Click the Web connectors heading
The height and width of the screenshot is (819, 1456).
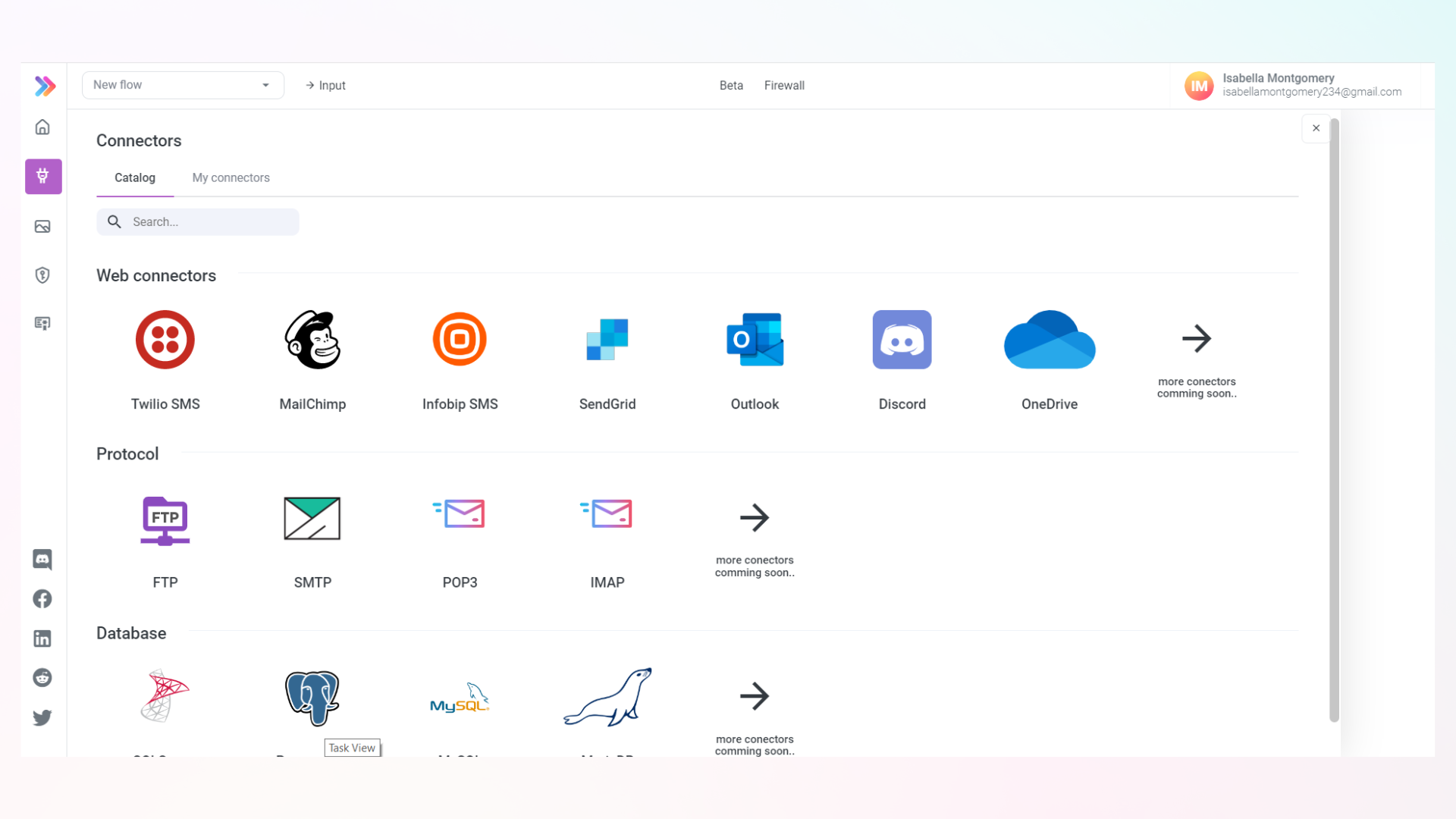coord(156,276)
